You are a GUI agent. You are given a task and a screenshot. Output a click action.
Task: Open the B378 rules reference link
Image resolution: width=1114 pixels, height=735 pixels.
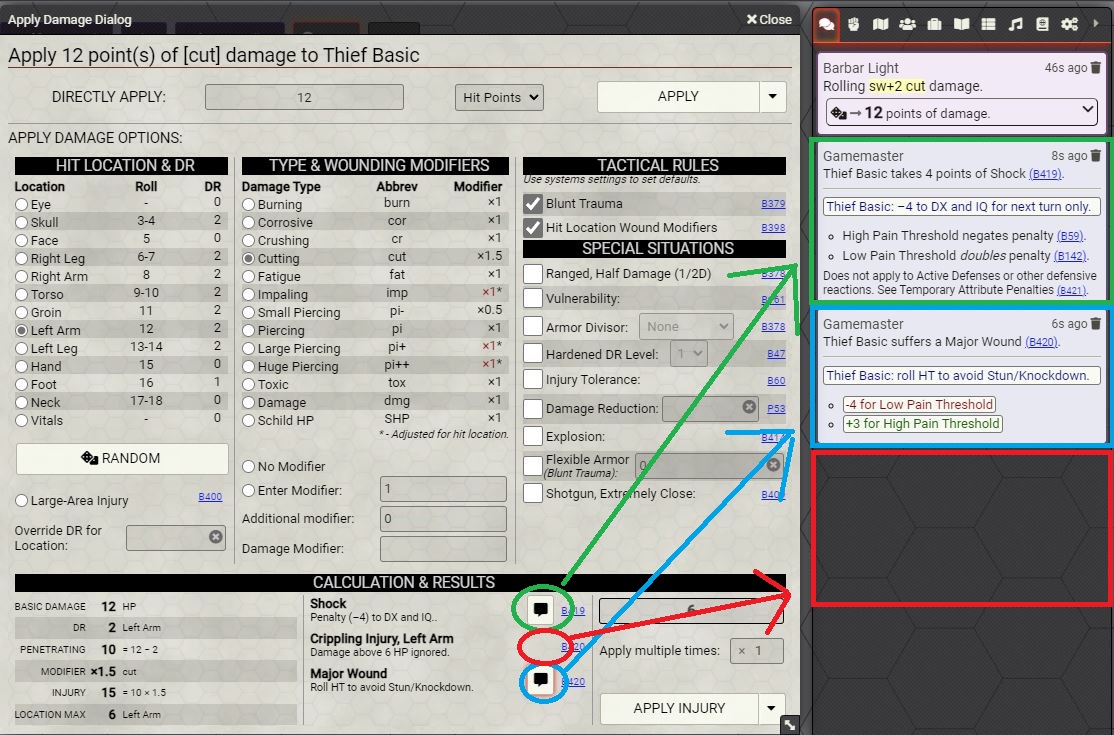(x=772, y=325)
